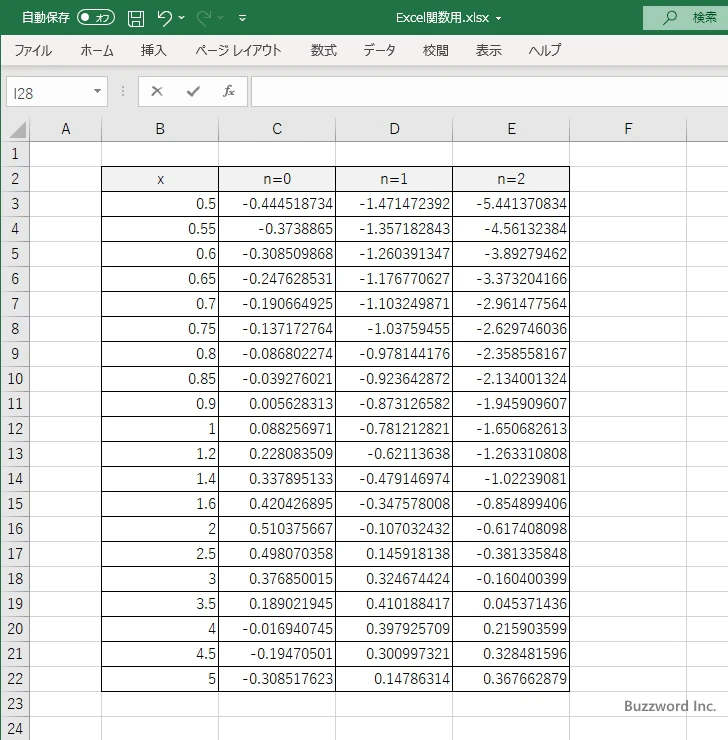The image size is (728, 740).
Task: Click cell with value -5.441370834
Action: pos(511,204)
